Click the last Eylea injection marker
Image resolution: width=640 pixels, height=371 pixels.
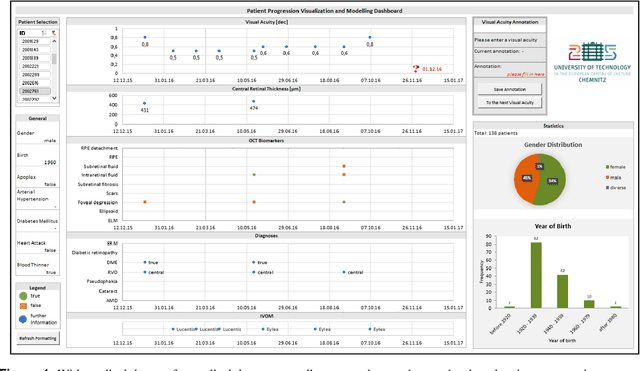point(370,329)
